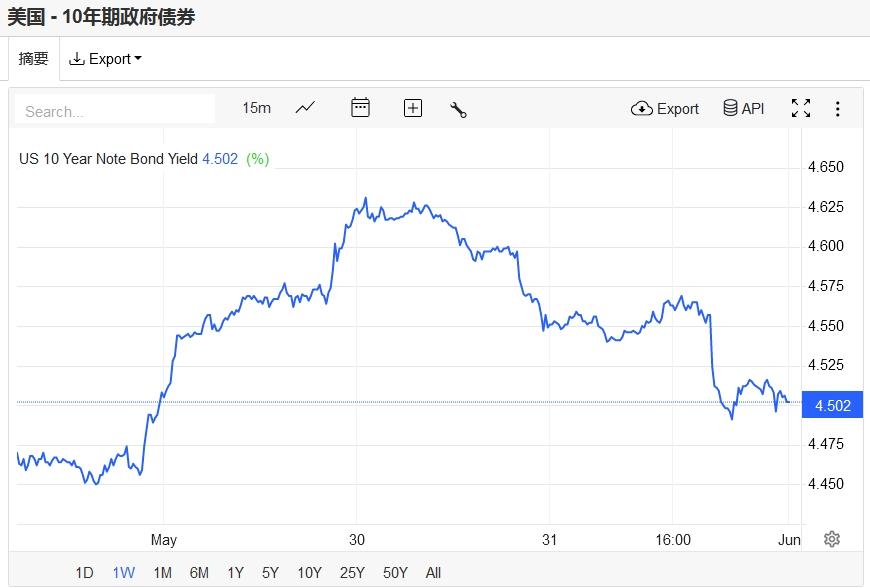Click the Search input field
Screen dimensions: 870x588
coord(115,110)
